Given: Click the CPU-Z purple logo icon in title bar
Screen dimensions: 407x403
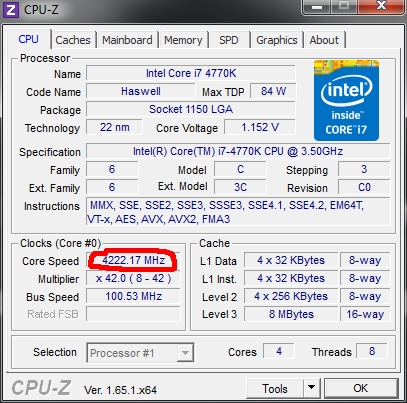Looking at the screenshot, I should pyautogui.click(x=10, y=10).
